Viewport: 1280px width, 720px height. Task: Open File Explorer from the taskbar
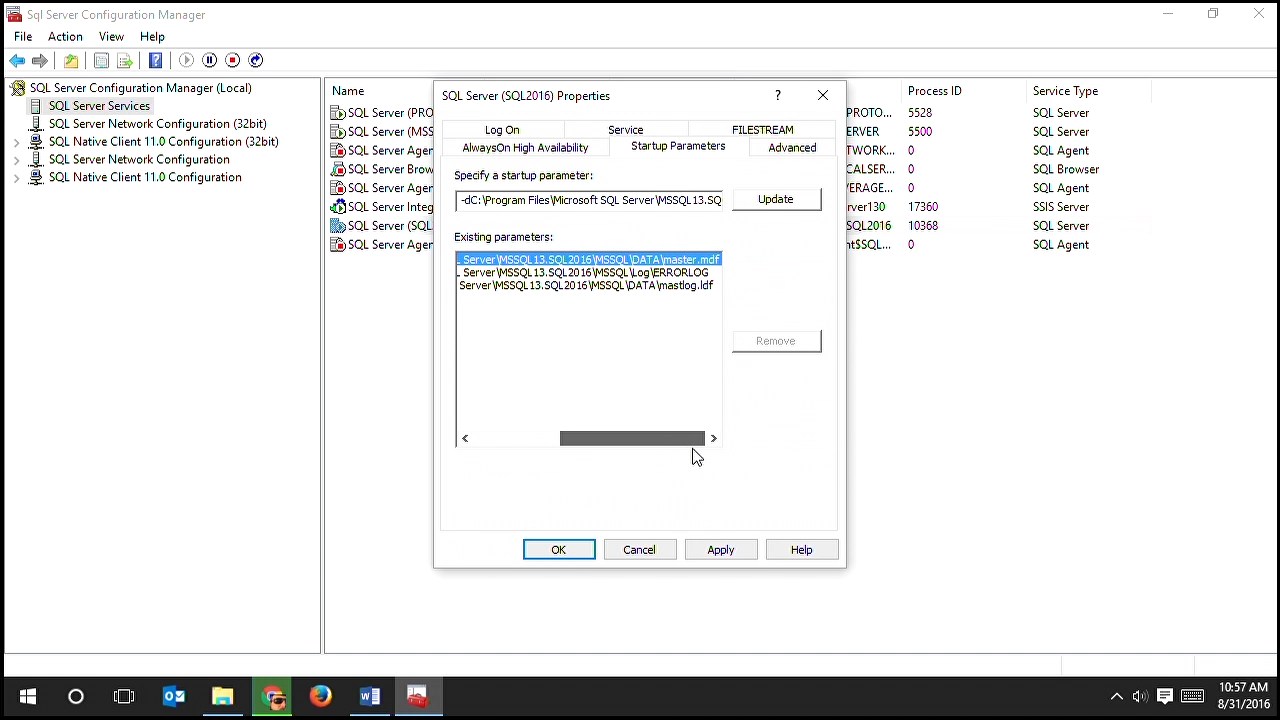pyautogui.click(x=222, y=696)
